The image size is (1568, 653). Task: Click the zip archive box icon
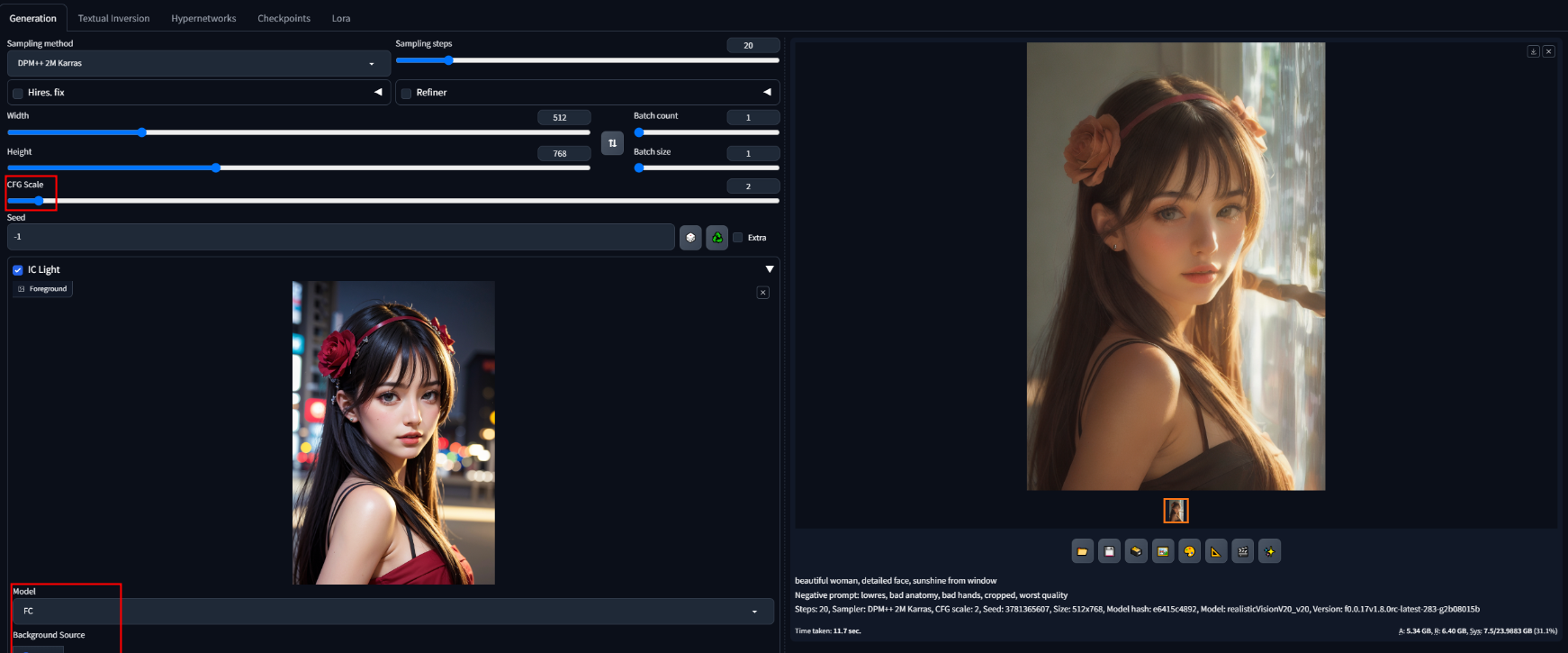pyautogui.click(x=1136, y=551)
